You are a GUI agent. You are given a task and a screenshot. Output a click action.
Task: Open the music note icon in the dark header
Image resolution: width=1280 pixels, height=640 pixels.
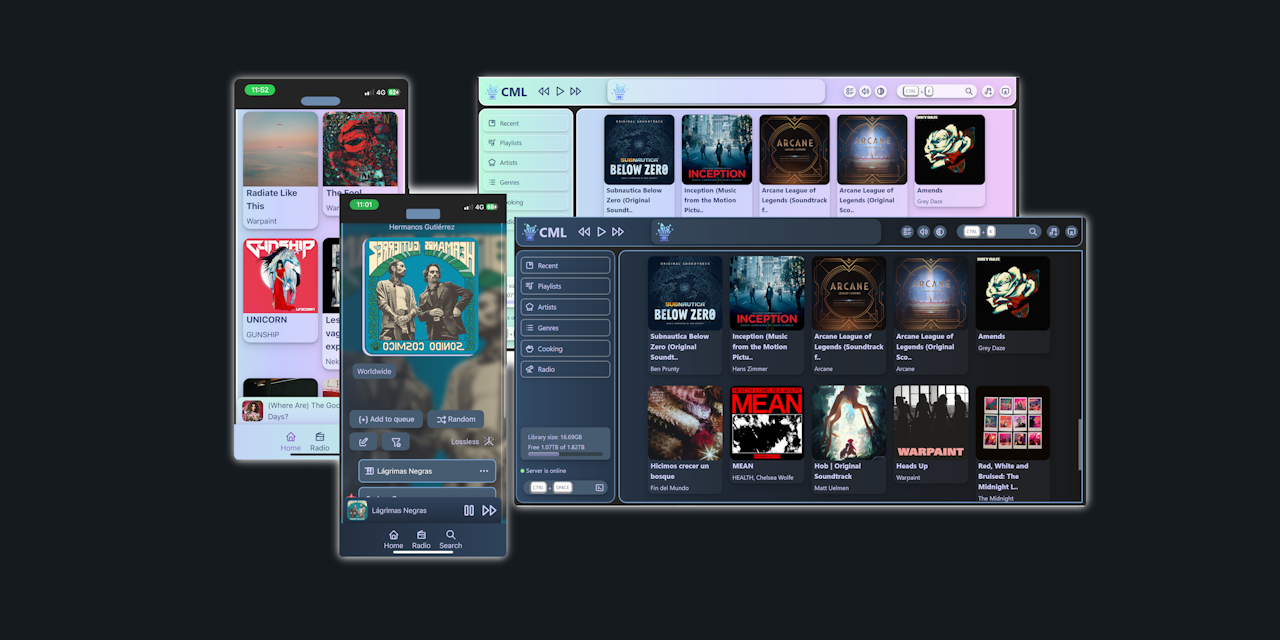tap(1053, 232)
